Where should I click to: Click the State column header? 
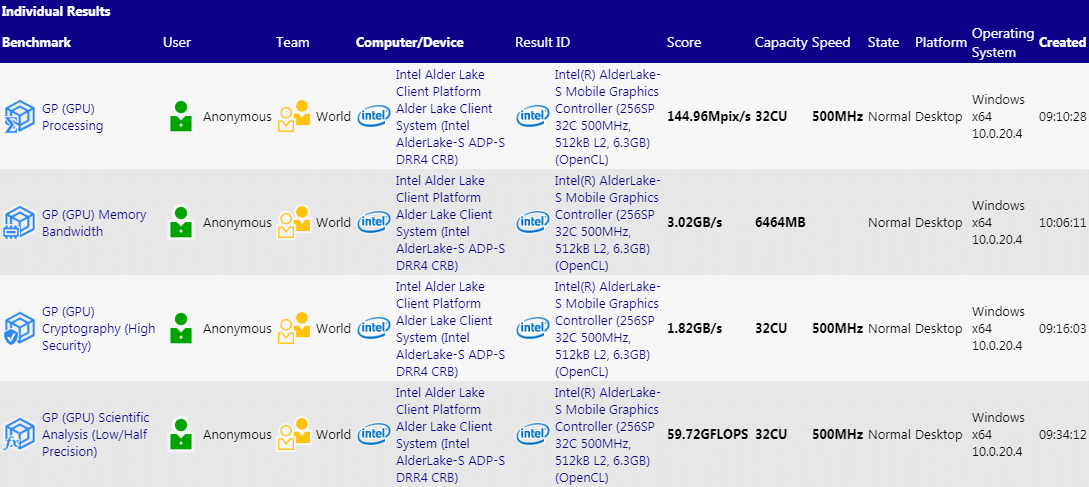click(883, 42)
